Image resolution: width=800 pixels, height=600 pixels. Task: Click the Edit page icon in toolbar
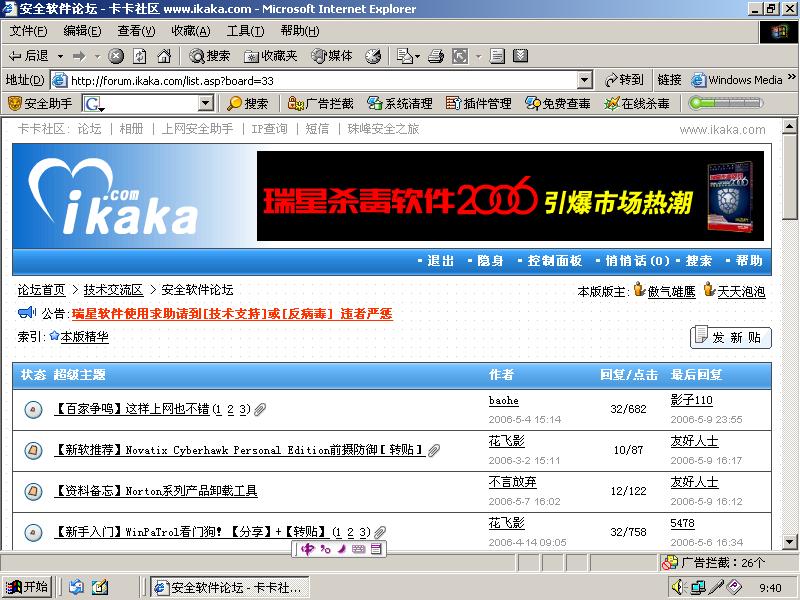(x=460, y=56)
